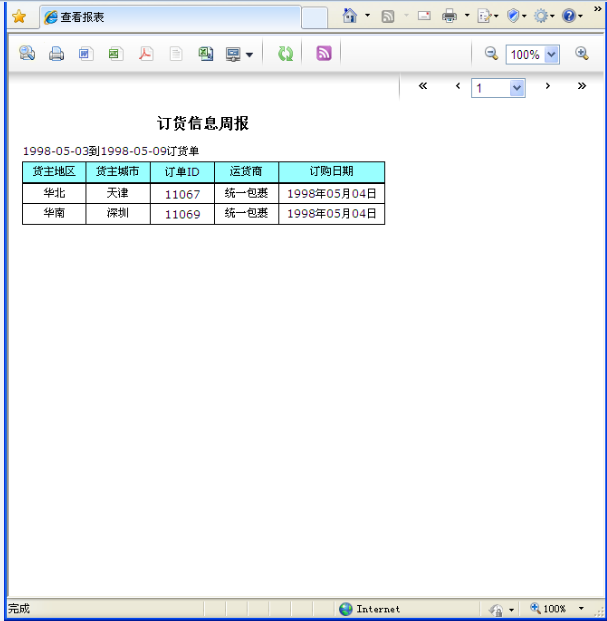Screen dimensions: 607x621
Task: Go to the next report page
Action: tap(548, 86)
